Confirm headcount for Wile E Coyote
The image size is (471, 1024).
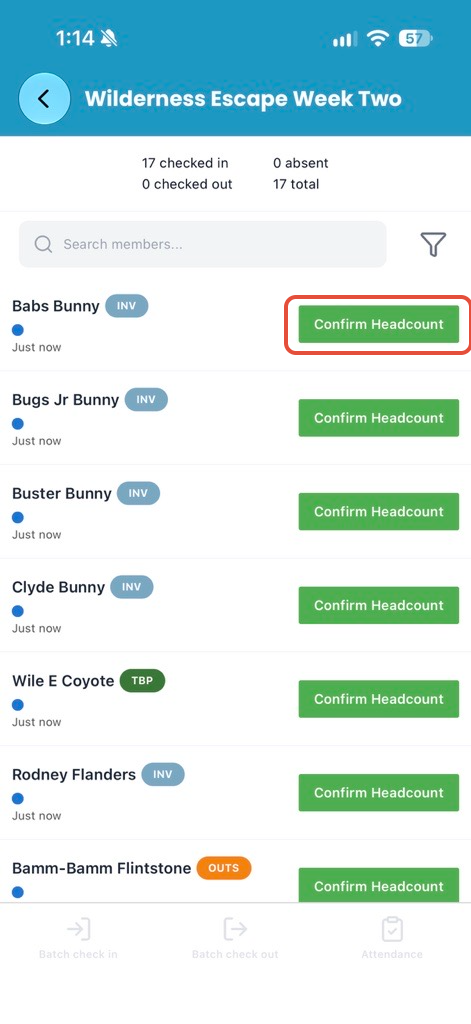coord(379,699)
